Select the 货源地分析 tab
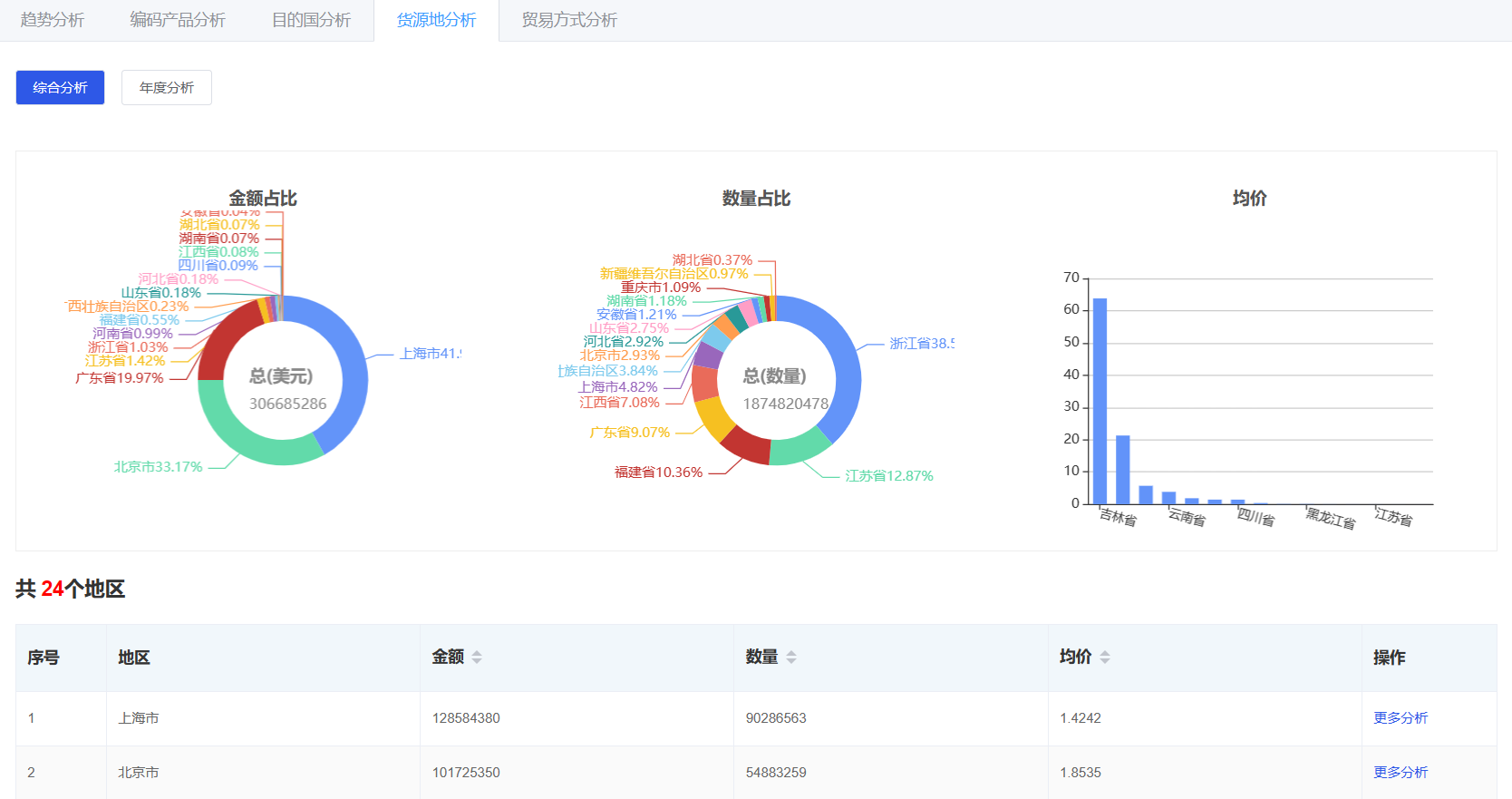 436,20
